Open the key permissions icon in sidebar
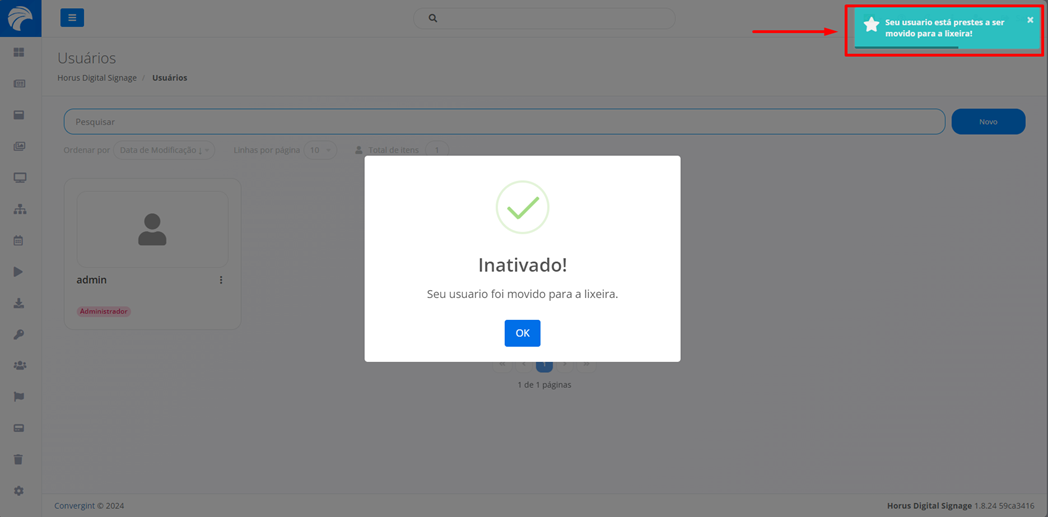This screenshot has height=517, width=1048. (19, 334)
